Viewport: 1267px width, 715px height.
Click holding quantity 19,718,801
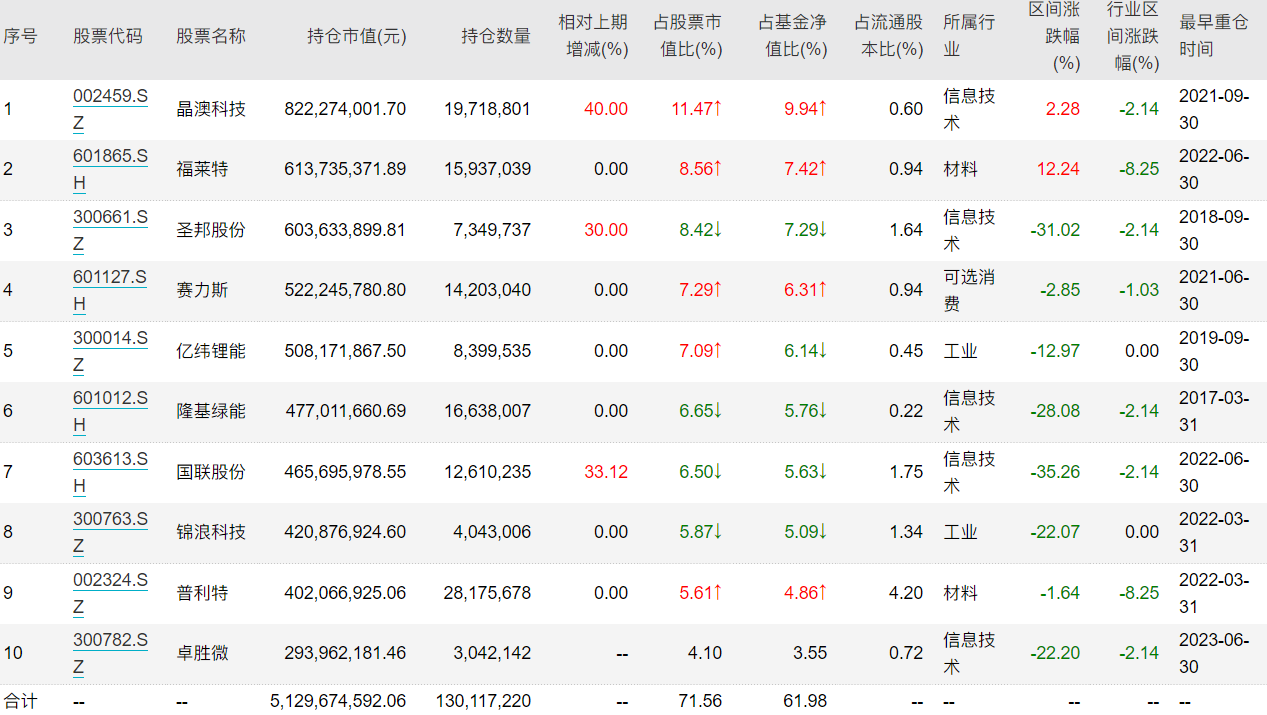tap(487, 109)
